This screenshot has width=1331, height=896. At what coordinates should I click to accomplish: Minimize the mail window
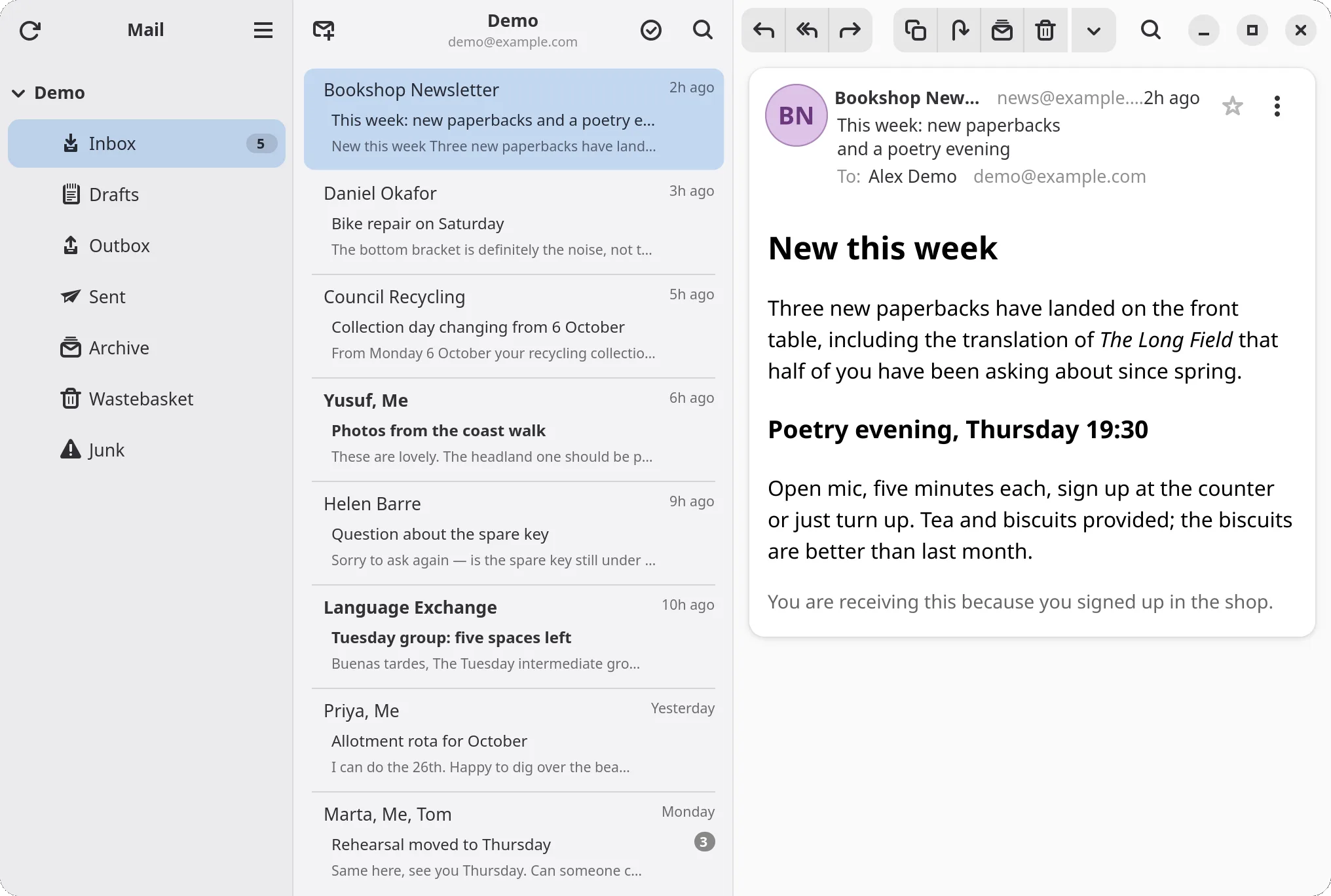point(1204,30)
